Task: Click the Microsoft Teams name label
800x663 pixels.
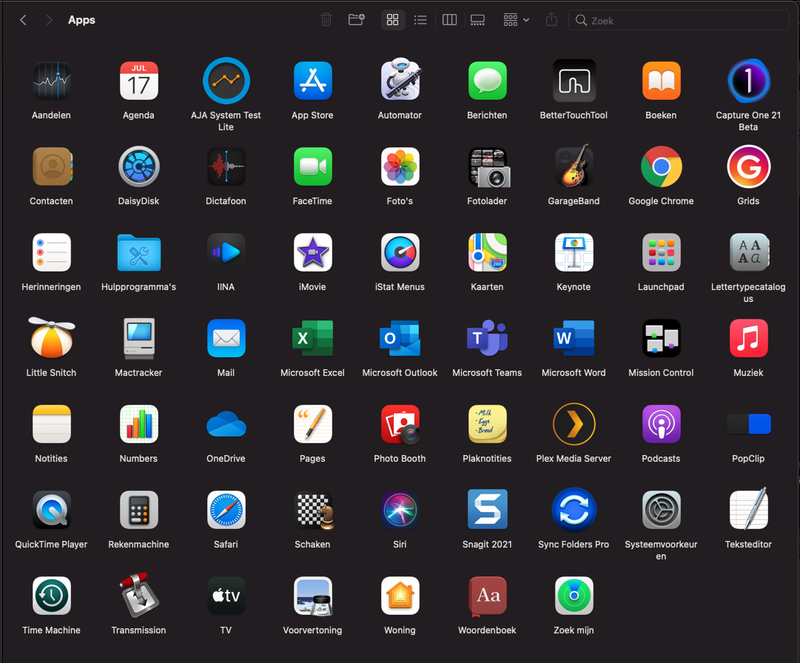Action: click(x=487, y=373)
